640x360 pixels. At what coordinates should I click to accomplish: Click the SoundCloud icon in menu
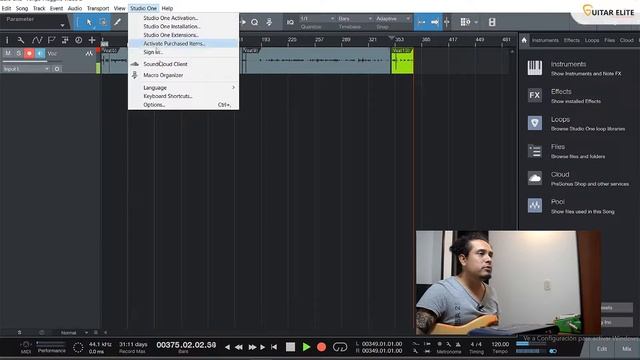pyautogui.click(x=135, y=64)
